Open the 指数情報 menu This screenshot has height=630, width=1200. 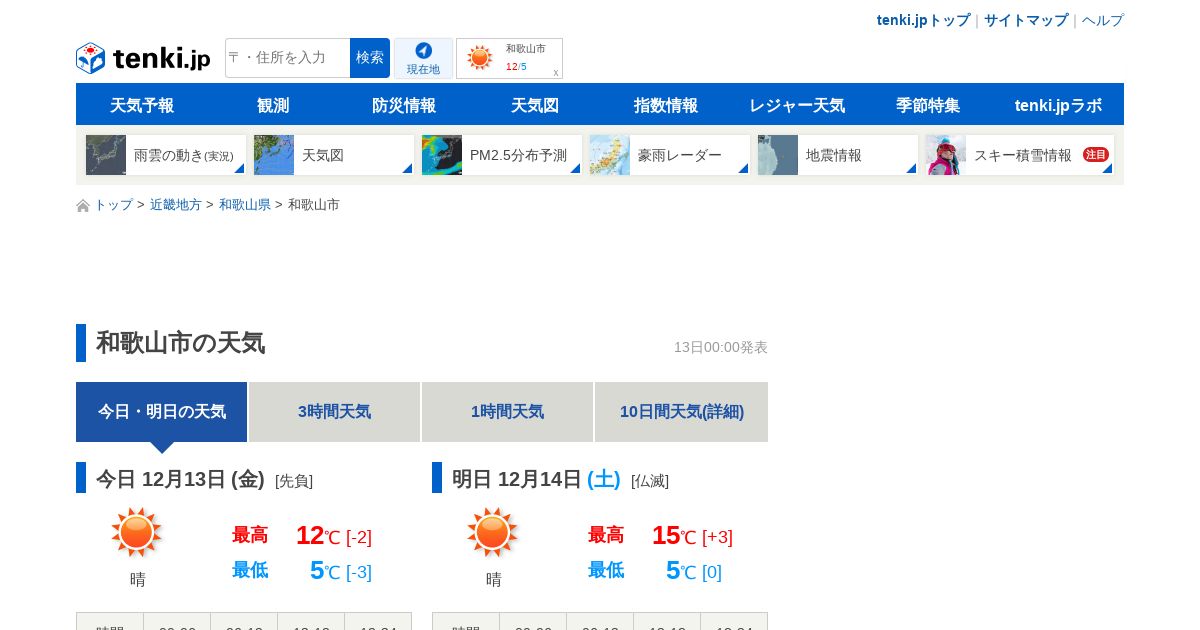[x=666, y=104]
